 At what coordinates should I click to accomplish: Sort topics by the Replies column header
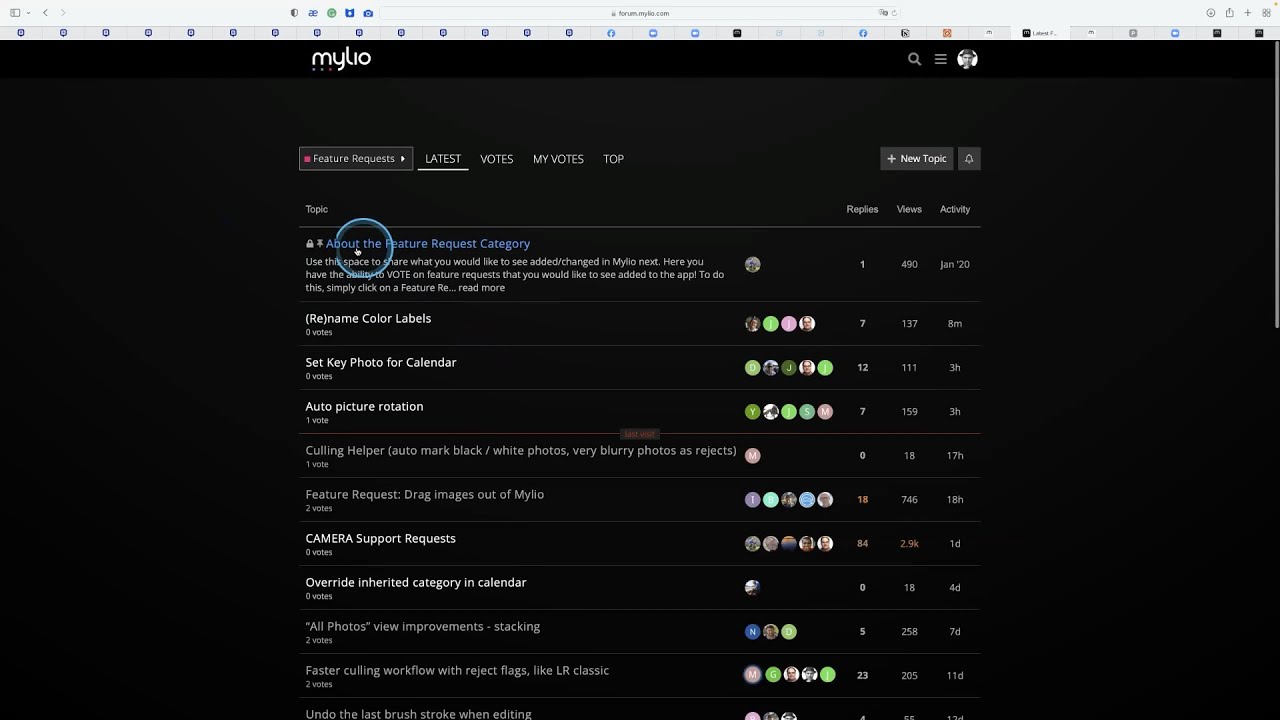pos(862,209)
